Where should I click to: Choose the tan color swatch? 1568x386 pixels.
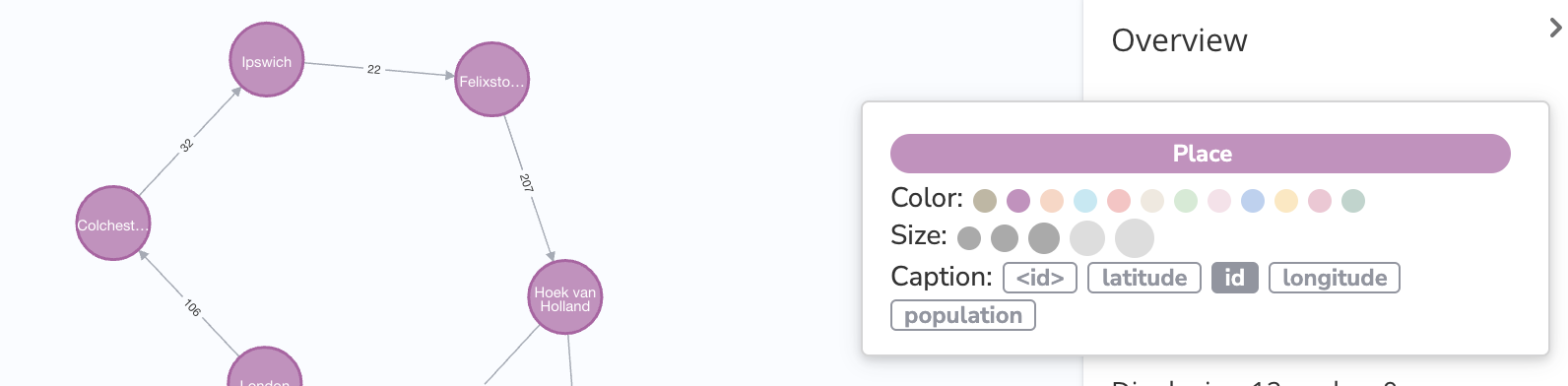pyautogui.click(x=985, y=201)
